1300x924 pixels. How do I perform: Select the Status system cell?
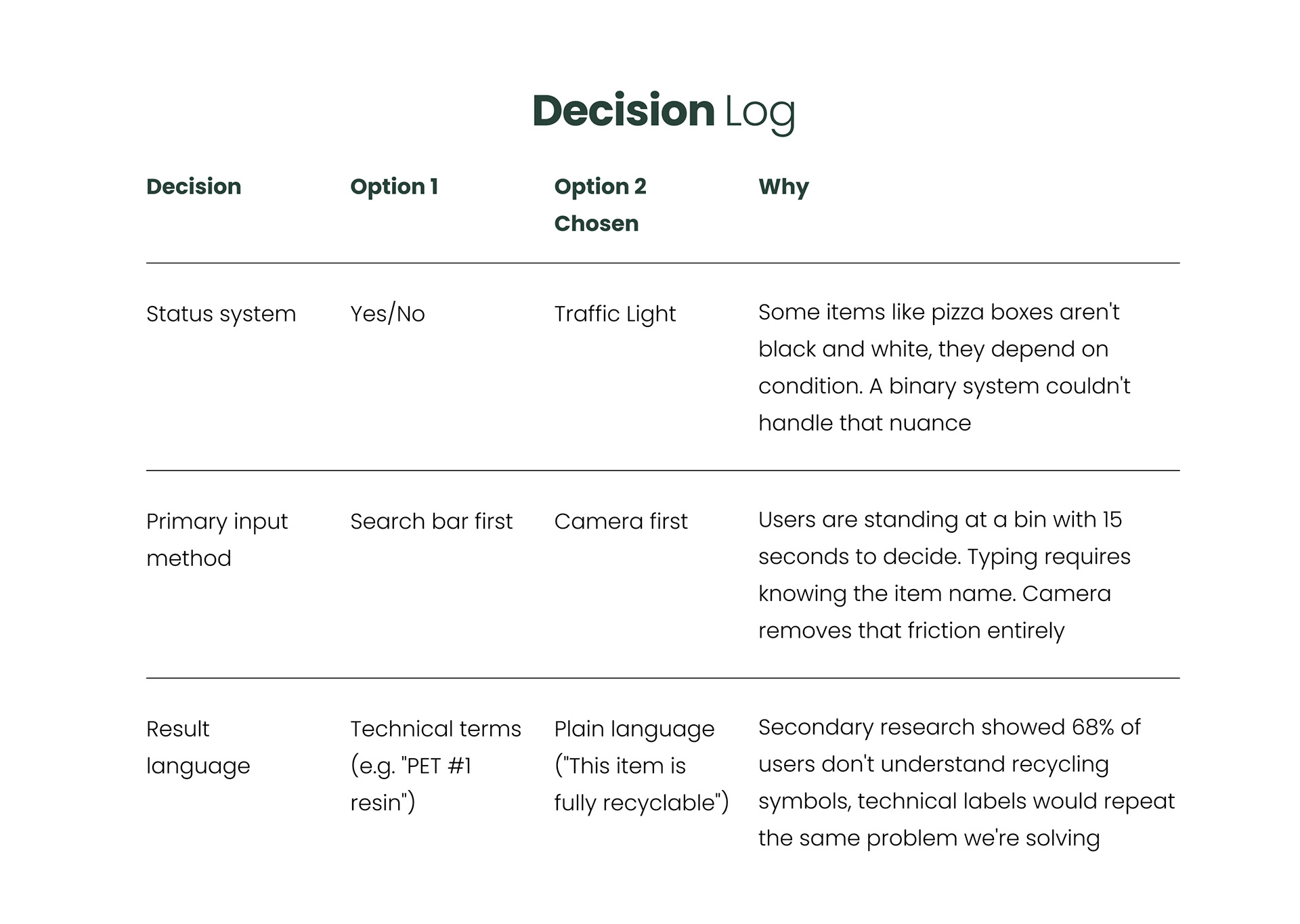click(221, 314)
